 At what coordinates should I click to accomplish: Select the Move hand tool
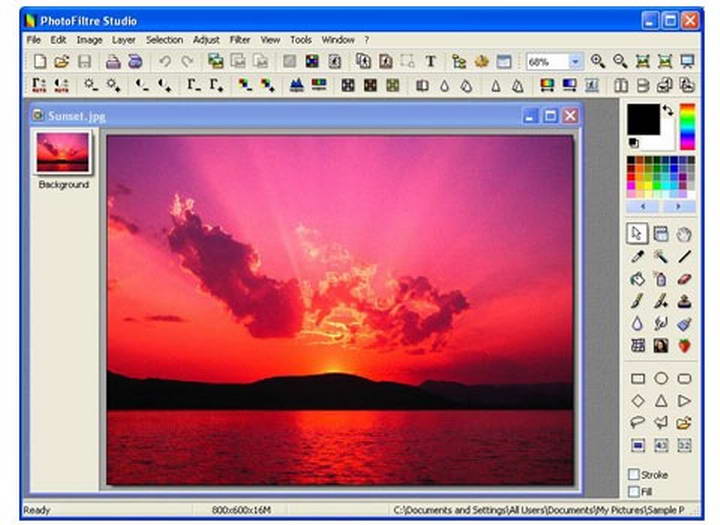[x=684, y=234]
